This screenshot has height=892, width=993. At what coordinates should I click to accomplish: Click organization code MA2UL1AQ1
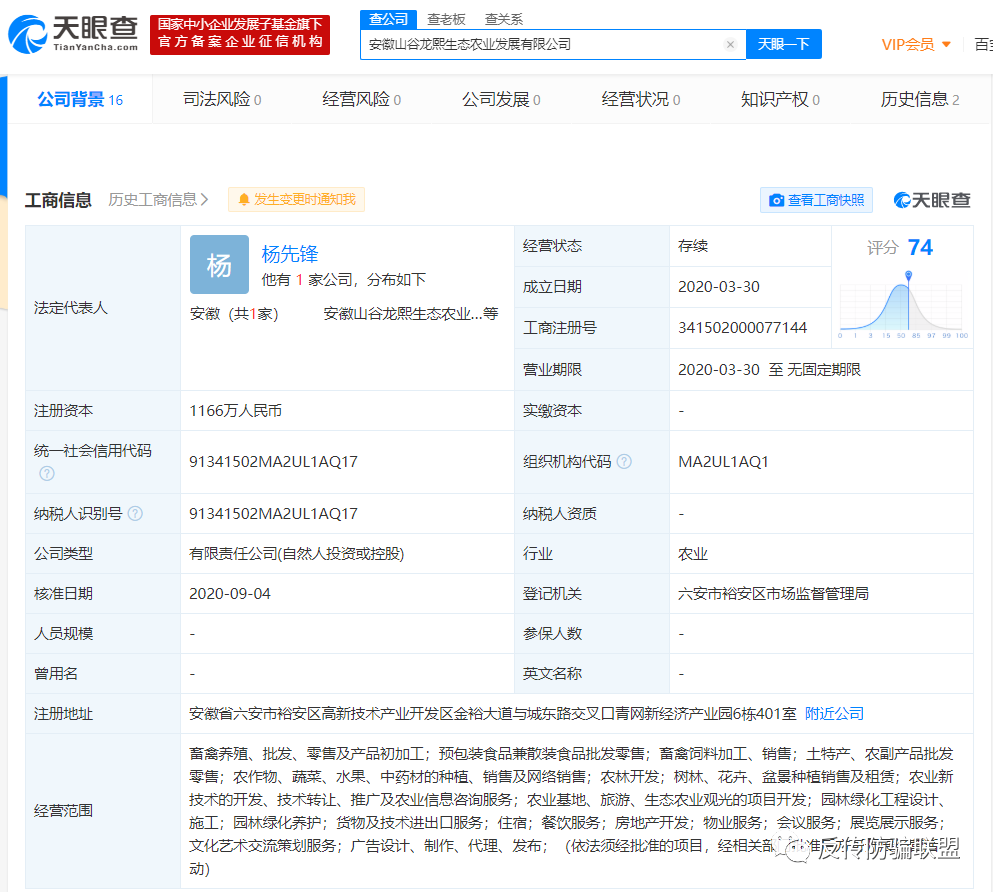click(x=723, y=462)
